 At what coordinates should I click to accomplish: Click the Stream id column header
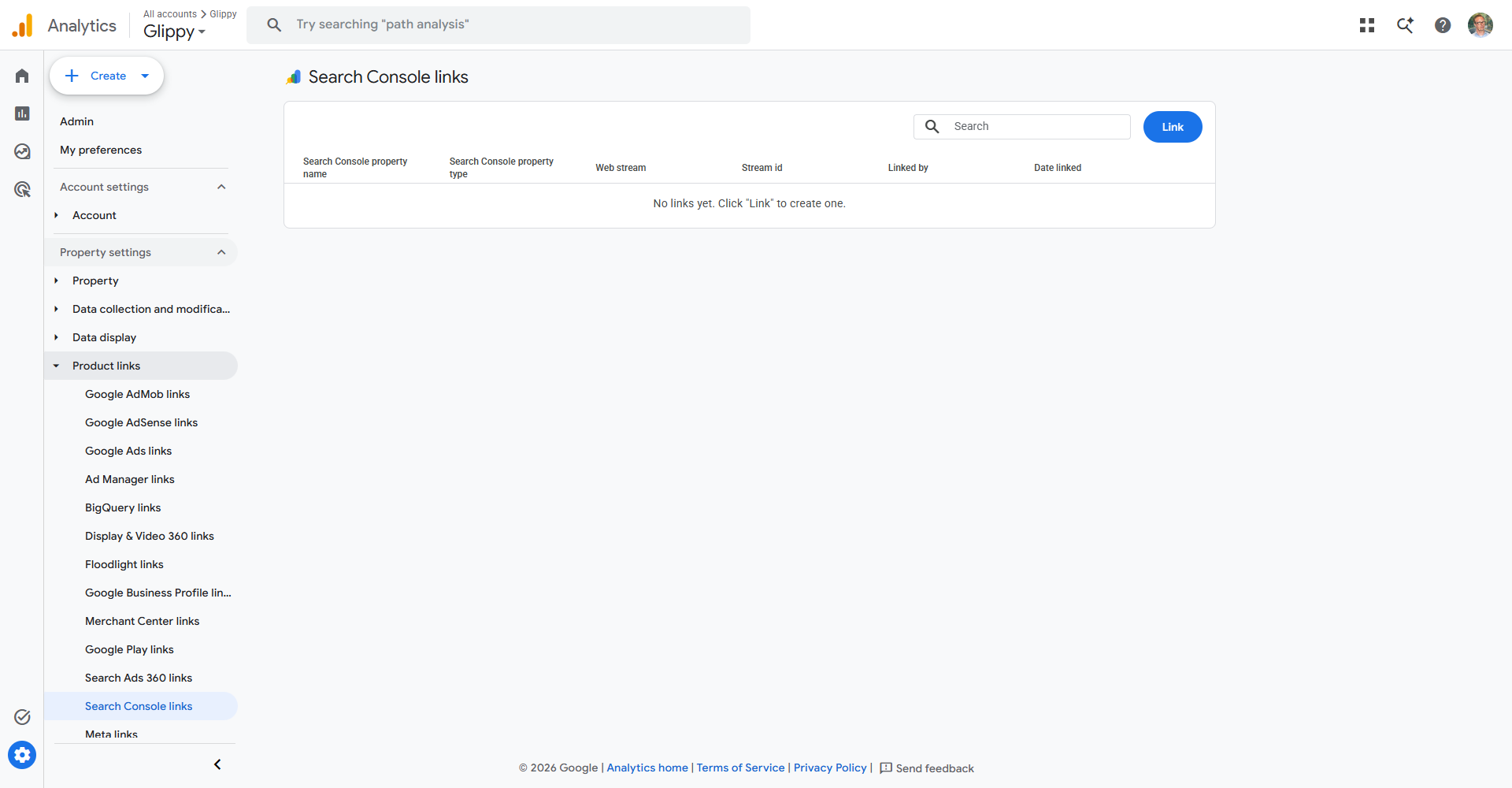(x=762, y=168)
